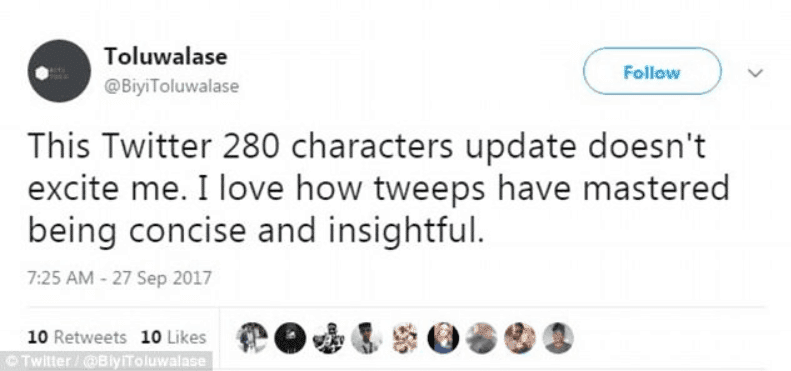791x371 pixels.
Task: View the 10 Retweets list
Action: pyautogui.click(x=77, y=337)
